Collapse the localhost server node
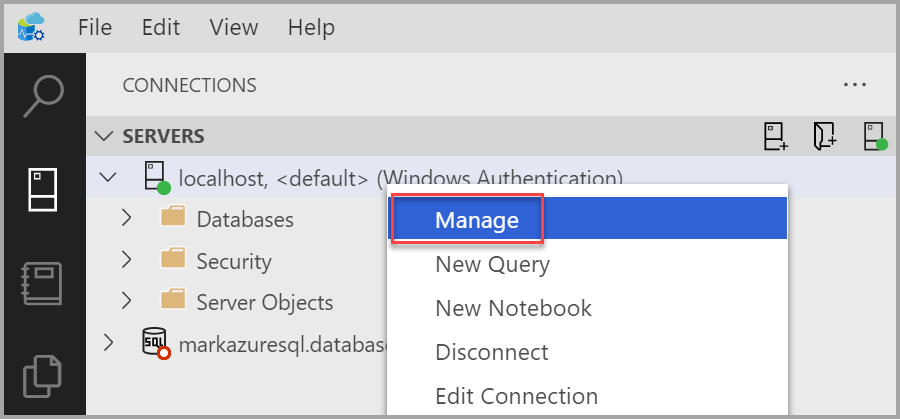The height and width of the screenshot is (419, 900). click(x=108, y=178)
